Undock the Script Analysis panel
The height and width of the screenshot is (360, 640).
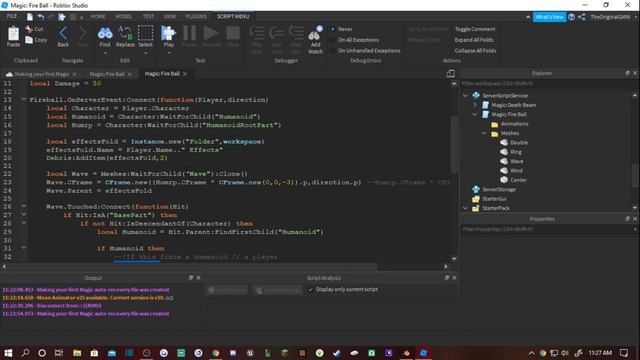pos(447,278)
